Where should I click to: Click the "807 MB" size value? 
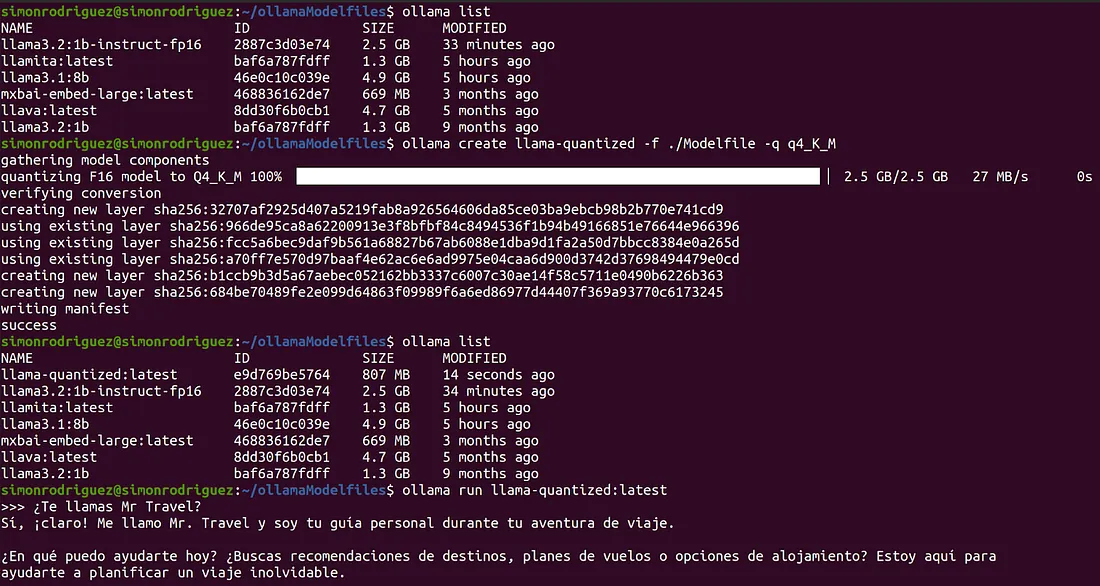[x=386, y=375]
